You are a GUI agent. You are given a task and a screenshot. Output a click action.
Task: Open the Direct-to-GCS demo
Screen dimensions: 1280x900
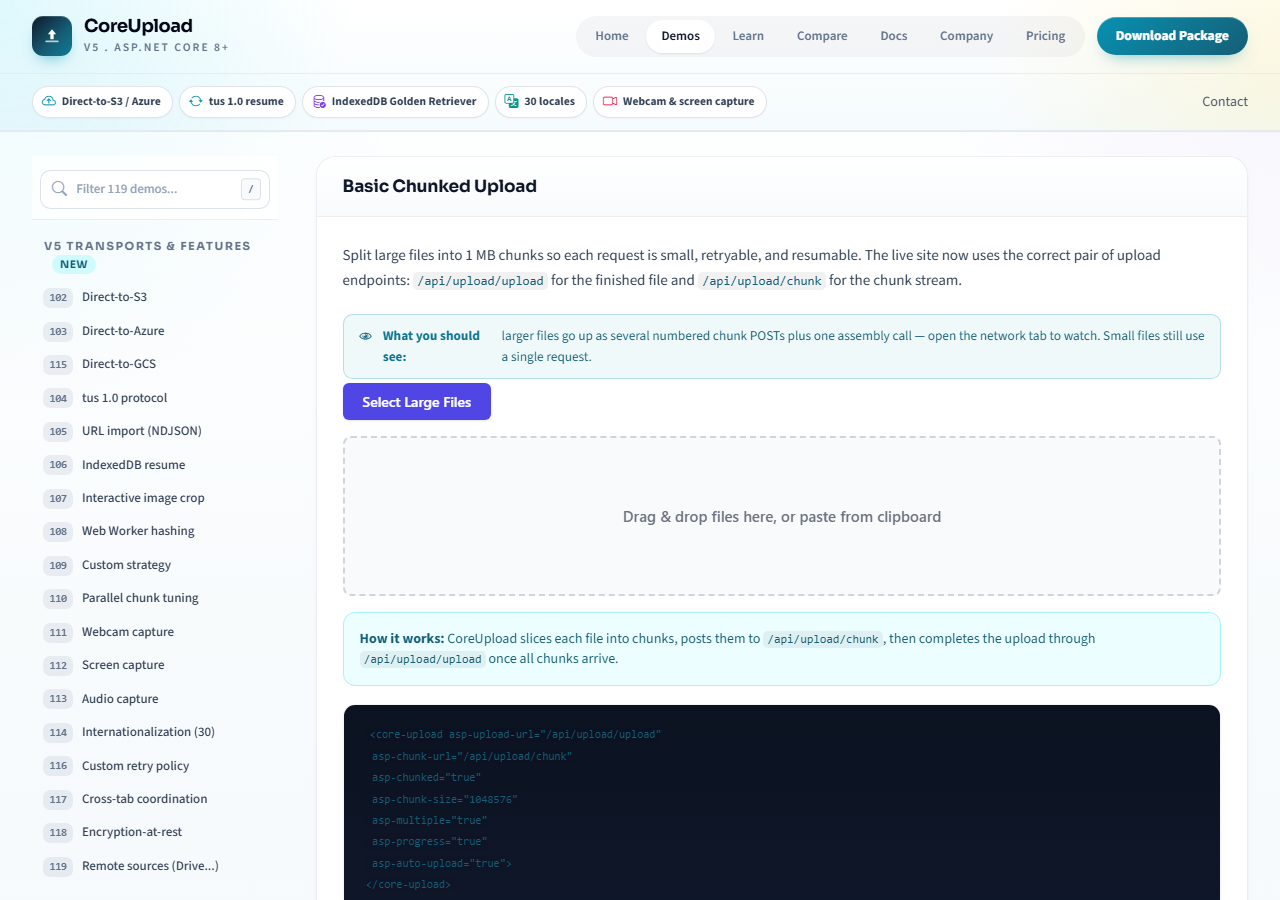point(155,364)
